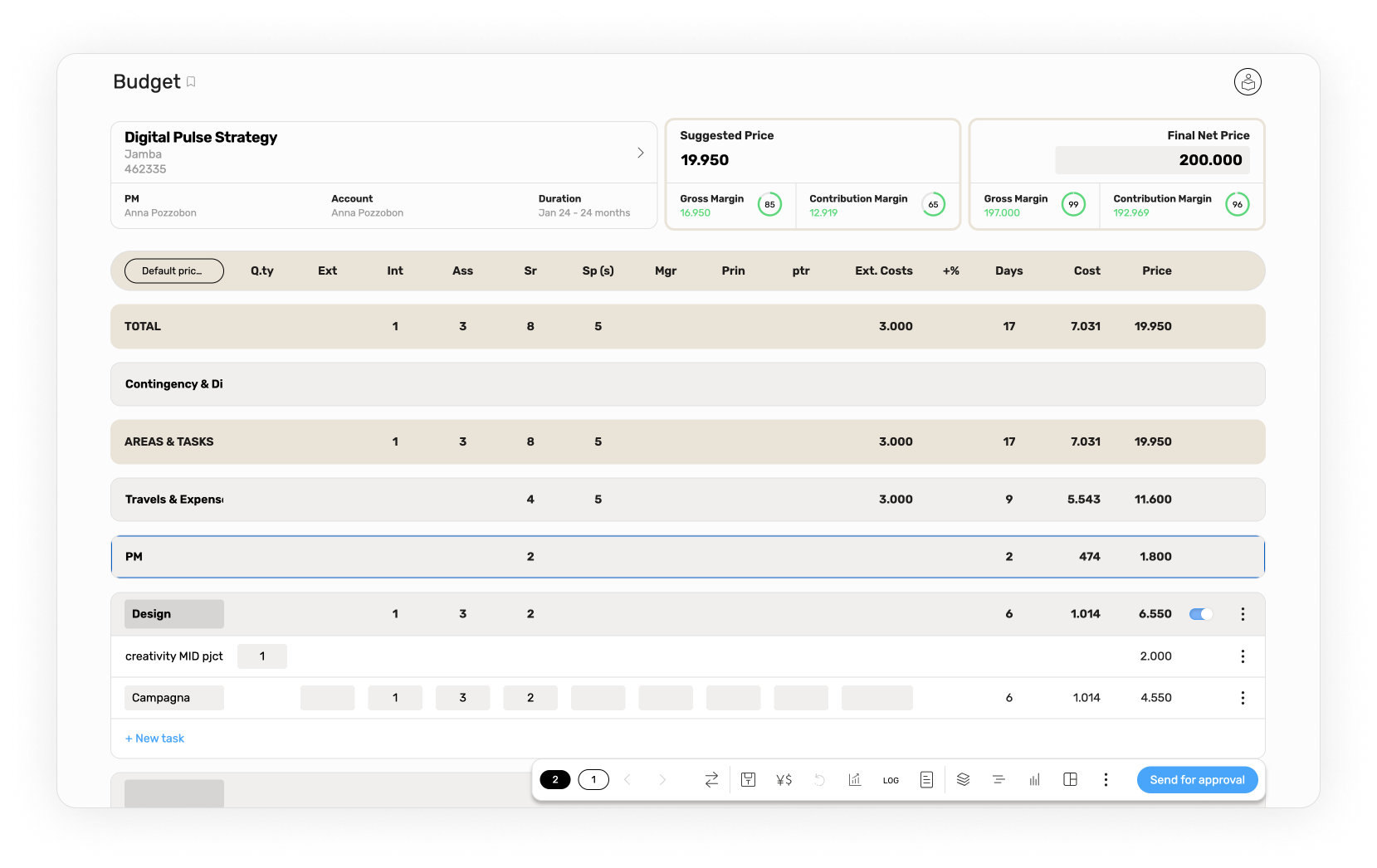Open creativity MID pjct row options
The height and width of the screenshot is (868, 1377).
(1243, 656)
